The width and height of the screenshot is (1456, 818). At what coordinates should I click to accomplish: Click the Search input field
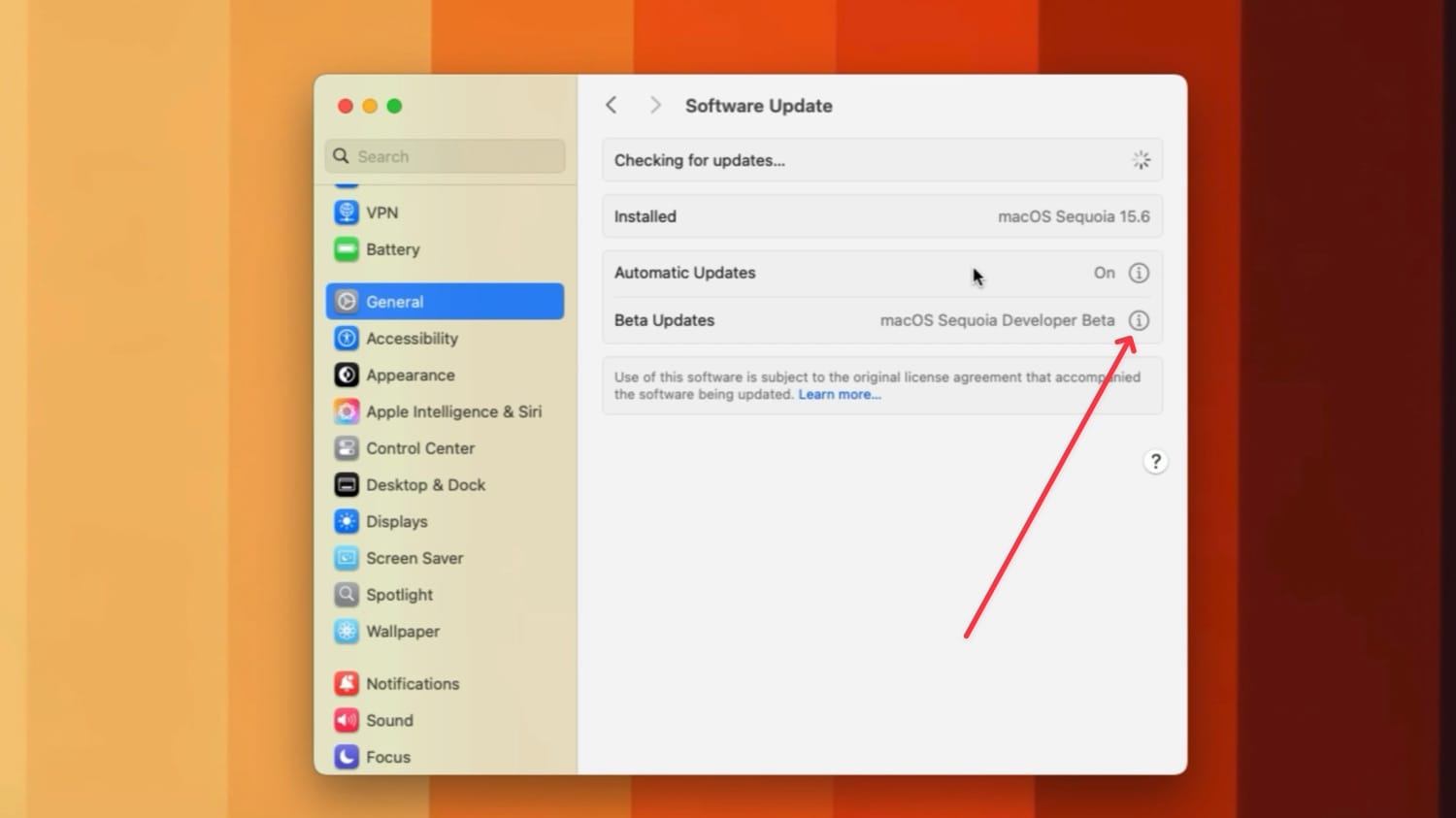click(446, 156)
